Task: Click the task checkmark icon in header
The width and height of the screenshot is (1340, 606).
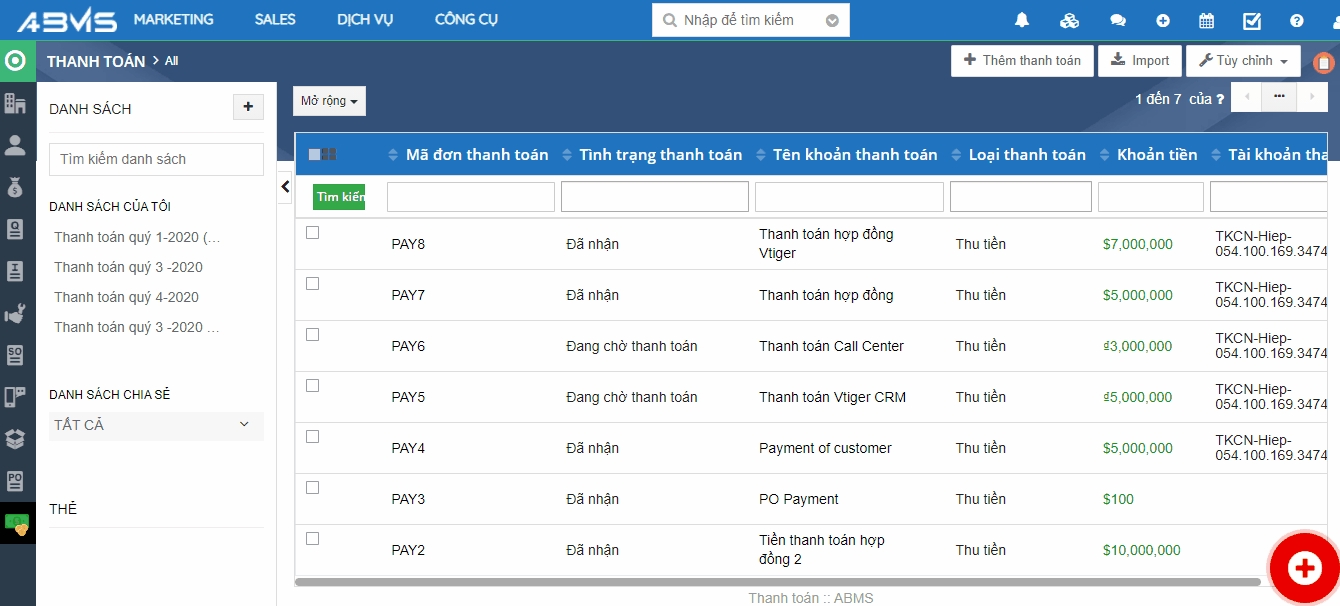Action: 1252,20
